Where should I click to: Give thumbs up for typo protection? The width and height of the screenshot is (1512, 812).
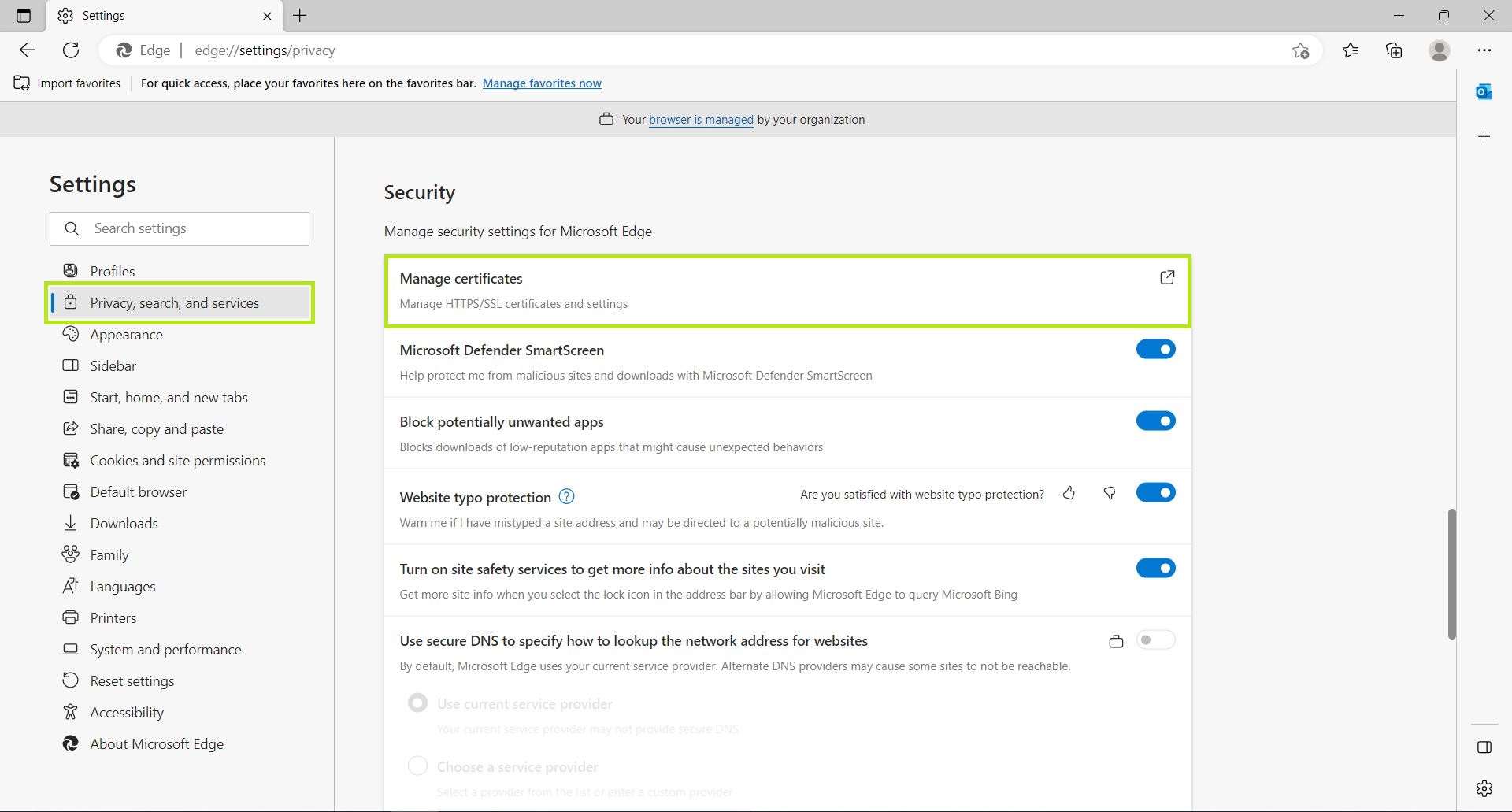pyautogui.click(x=1069, y=493)
